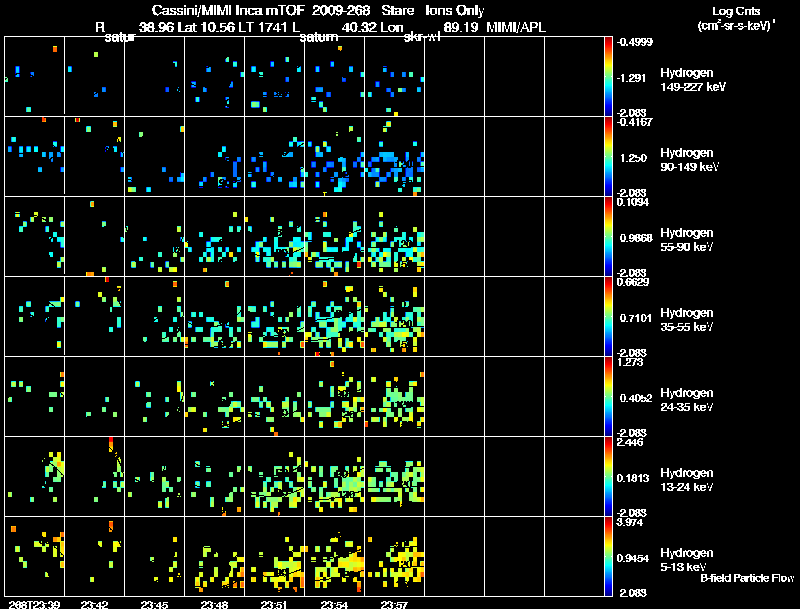
Task: Click the '23:51' time axis label
Action: point(274,605)
